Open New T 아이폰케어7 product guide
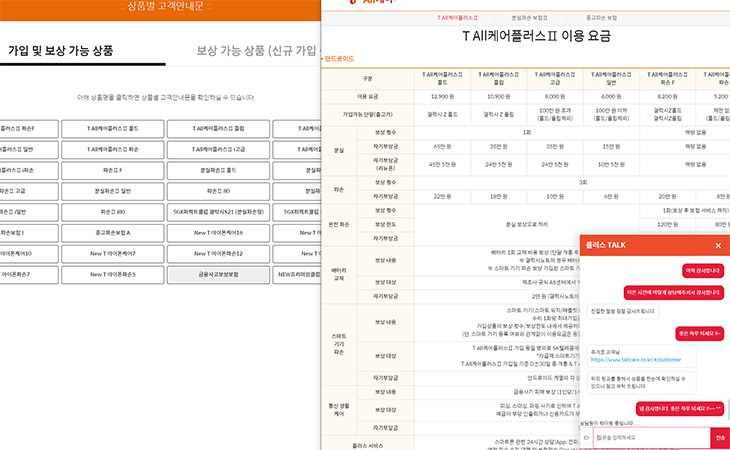The width and height of the screenshot is (730, 450). click(x=113, y=254)
